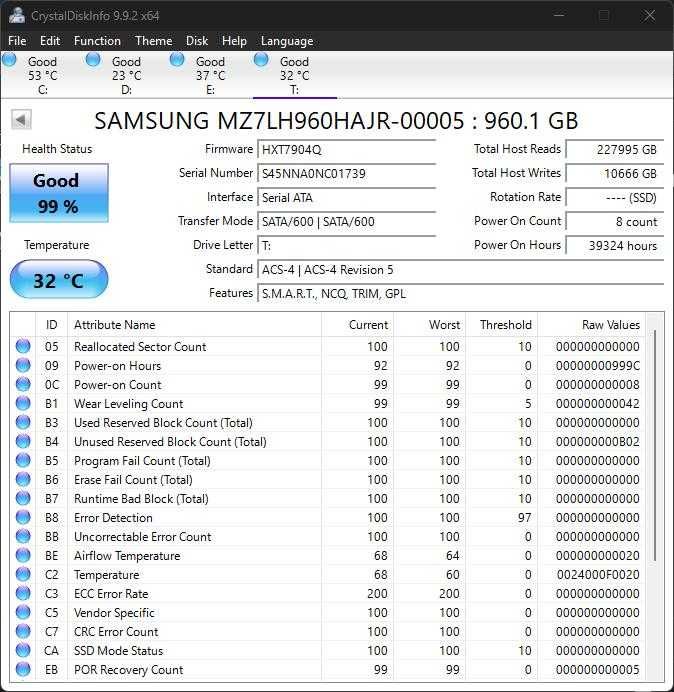Click status orb of Runtime Bad Block row
This screenshot has width=674, height=692.
[23, 498]
